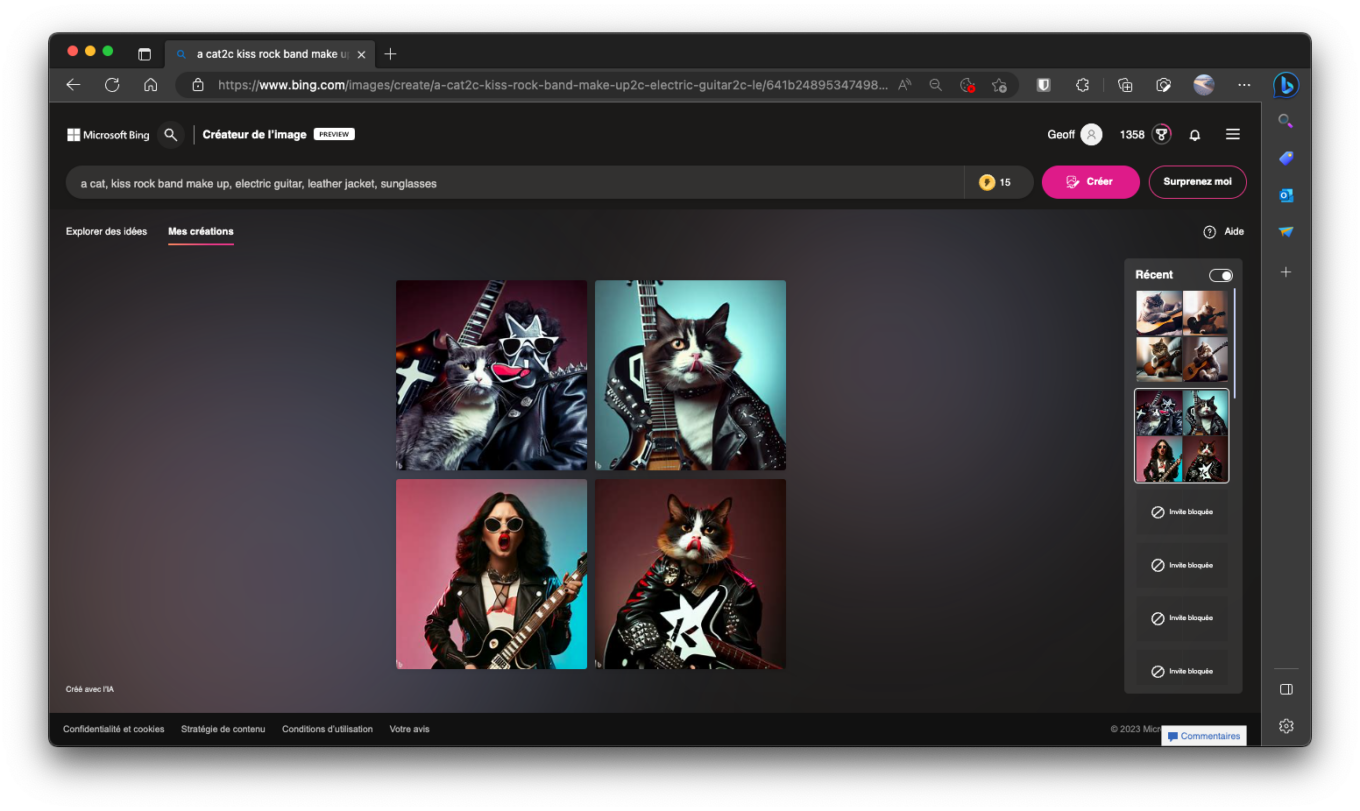The width and height of the screenshot is (1360, 811).
Task: Click the Microsoft Rewards trophy icon
Action: 1161,135
